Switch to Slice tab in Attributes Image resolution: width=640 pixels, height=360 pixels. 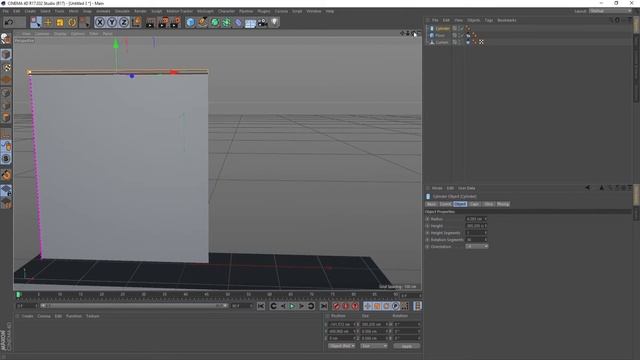pyautogui.click(x=488, y=204)
